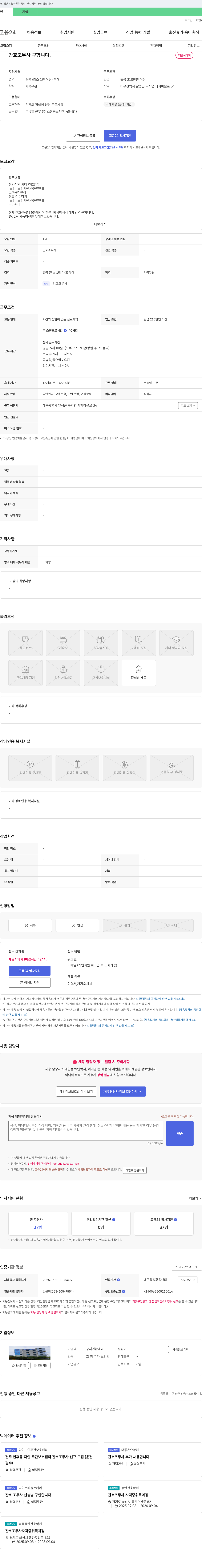Click info icon in 고용24 입사지원 card
The image size is (202, 1568).
(175, 1220)
